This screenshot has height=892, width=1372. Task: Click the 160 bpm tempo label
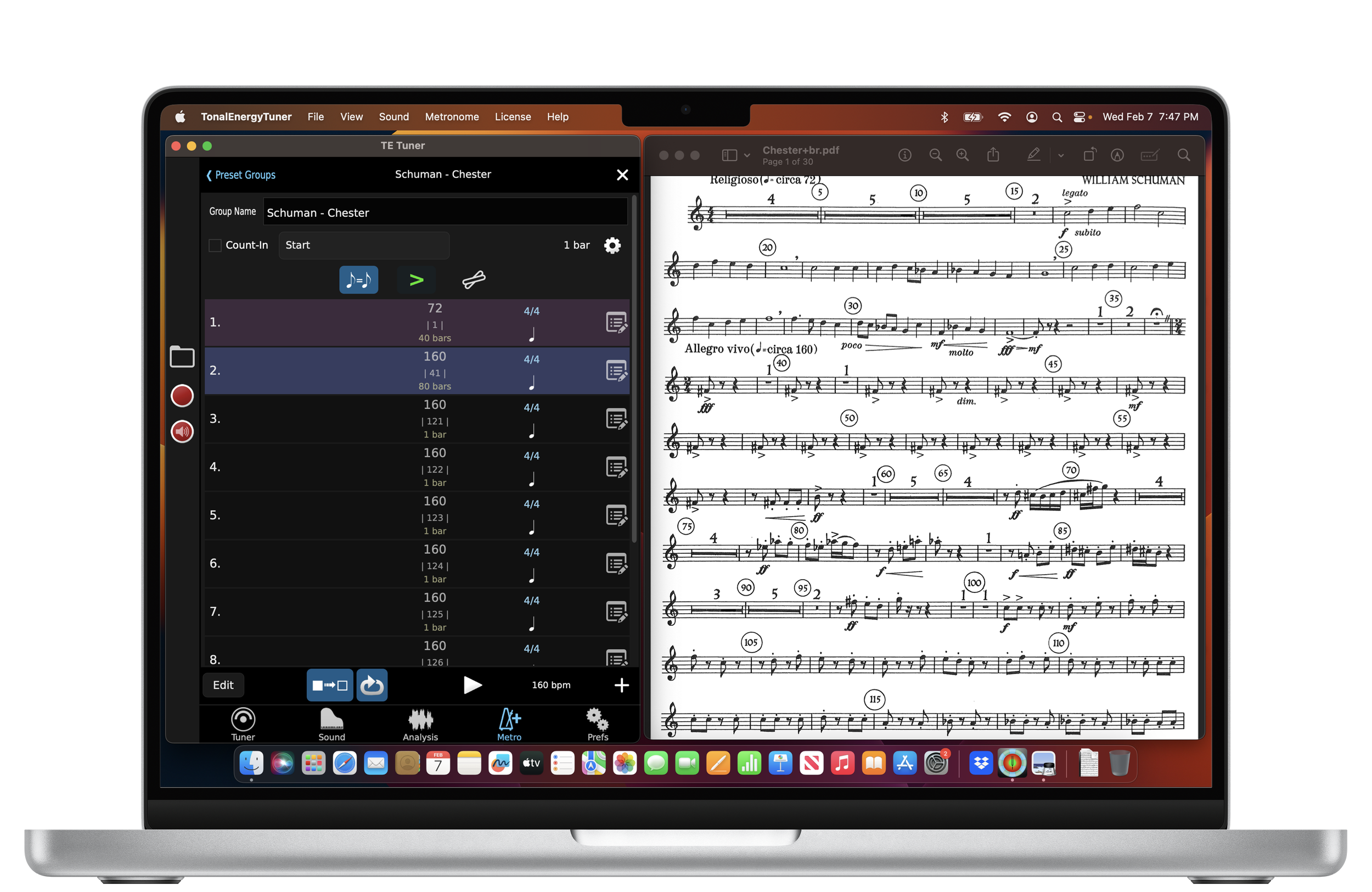point(551,686)
